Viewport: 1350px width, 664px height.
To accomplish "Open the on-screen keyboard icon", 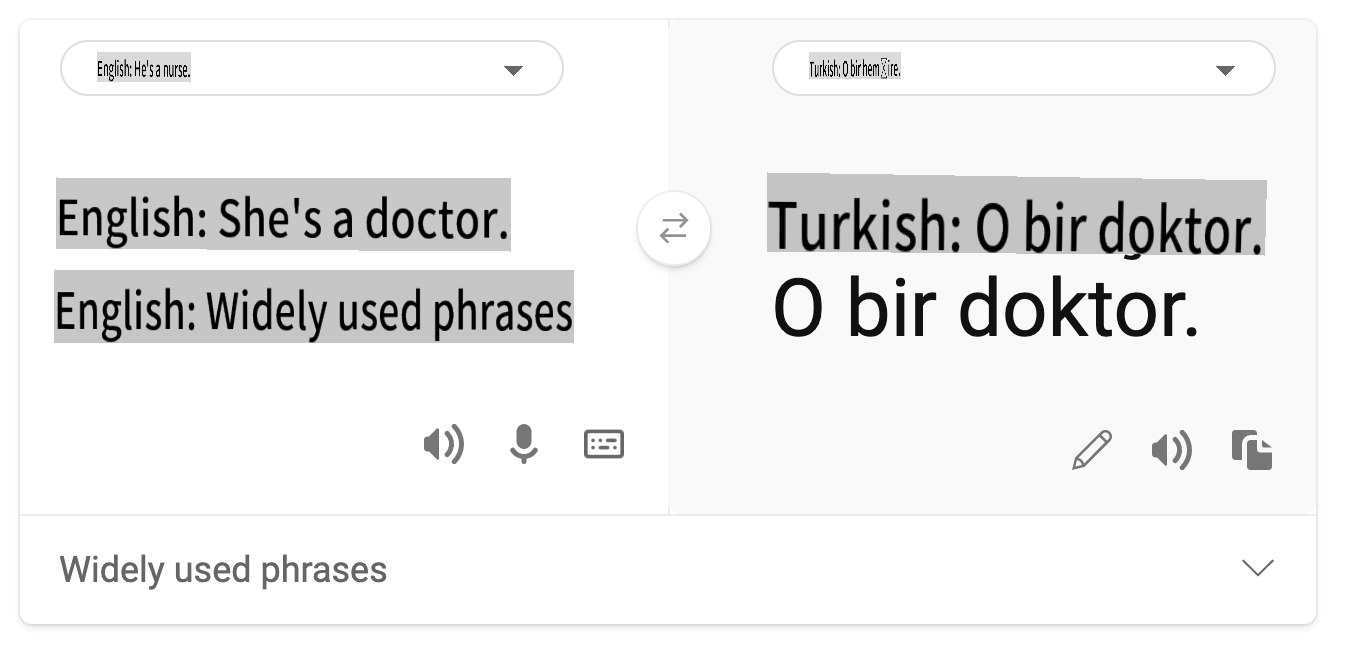I will [604, 444].
